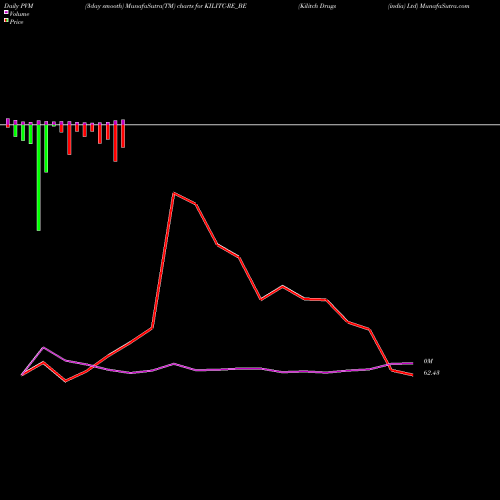
Task: Select the 'Volume' legend label
Action: (x=19, y=14)
